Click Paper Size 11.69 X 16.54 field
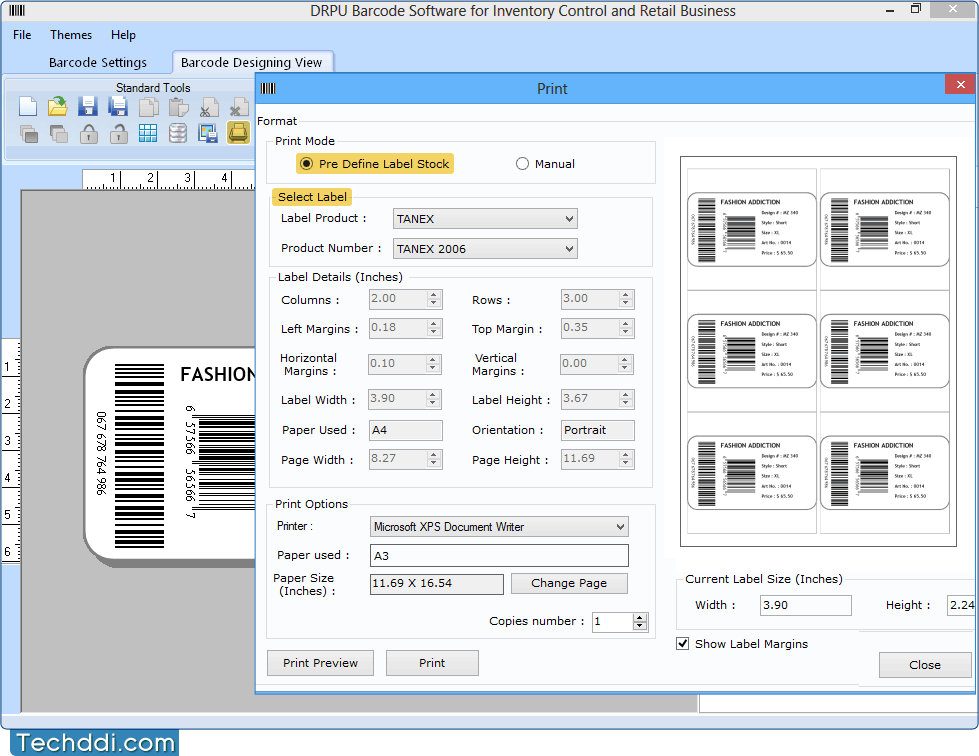Viewport: 979px width, 756px height. [x=436, y=584]
